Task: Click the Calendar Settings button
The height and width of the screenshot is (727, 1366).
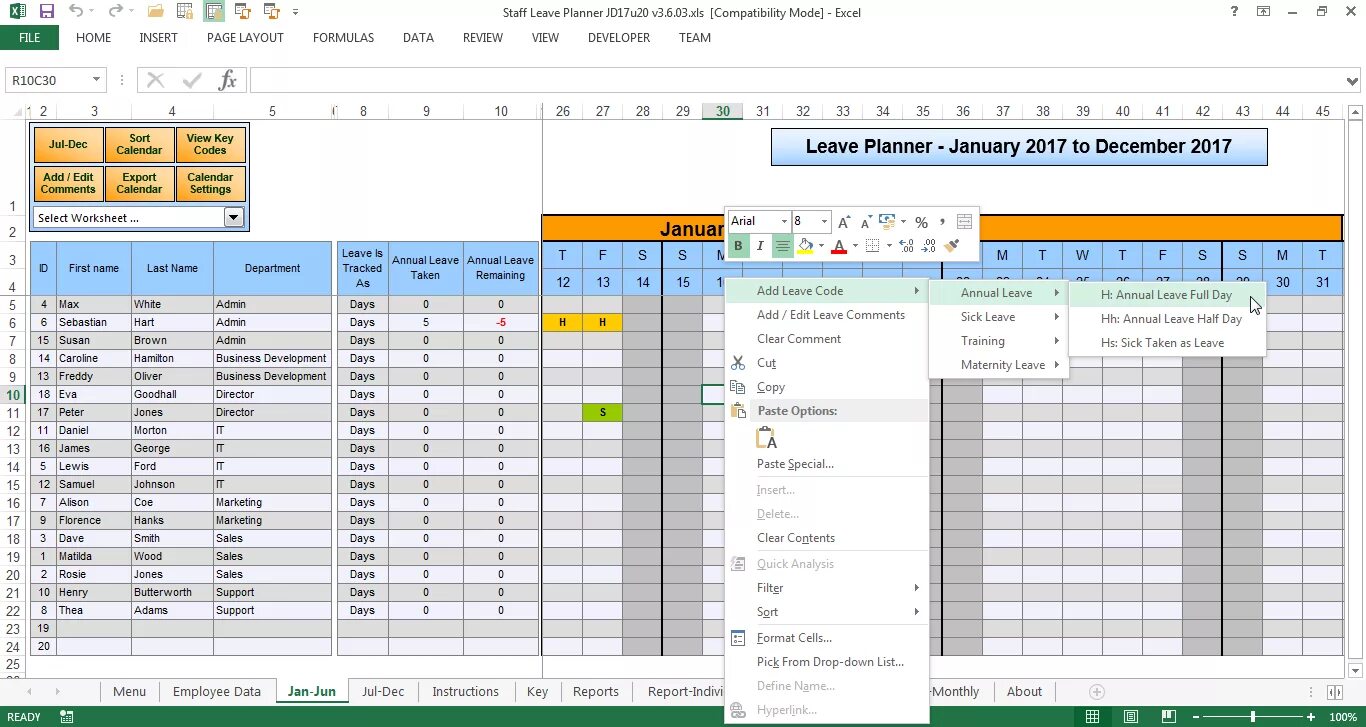Action: pyautogui.click(x=210, y=184)
